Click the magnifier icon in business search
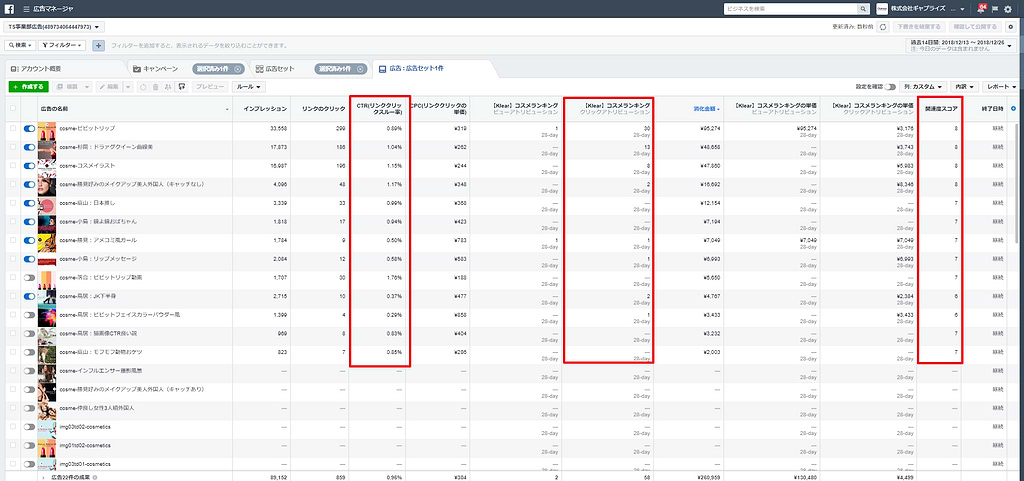This screenshot has width=1024, height=481. click(x=863, y=9)
